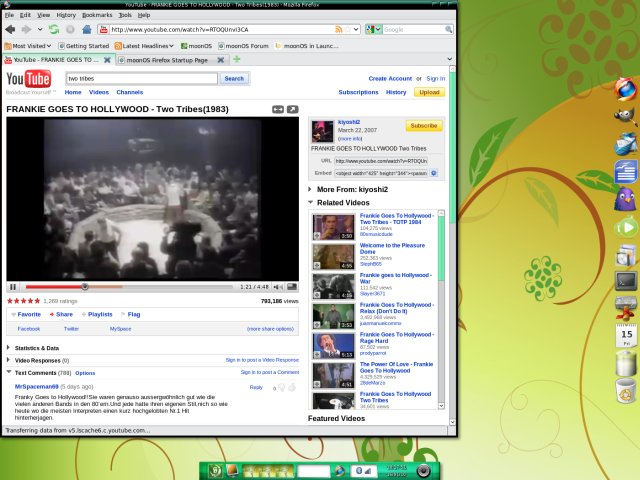Screen dimensions: 640x480
Task: Click the embed customize gear icon
Action: click(x=433, y=173)
